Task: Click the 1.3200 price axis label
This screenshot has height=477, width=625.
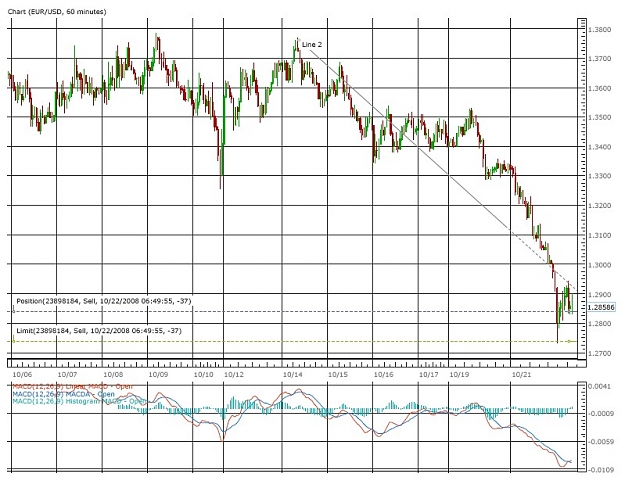Action: 599,206
